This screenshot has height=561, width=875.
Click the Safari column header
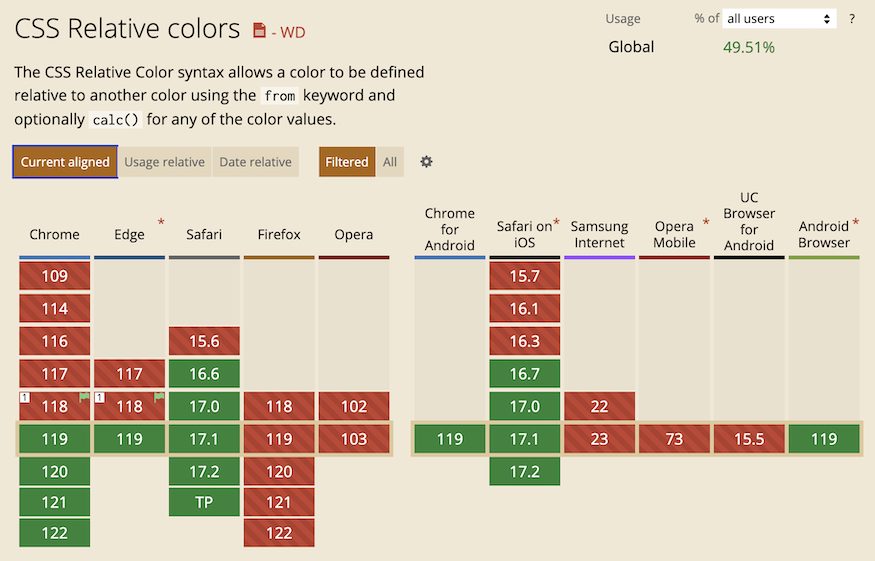(204, 234)
